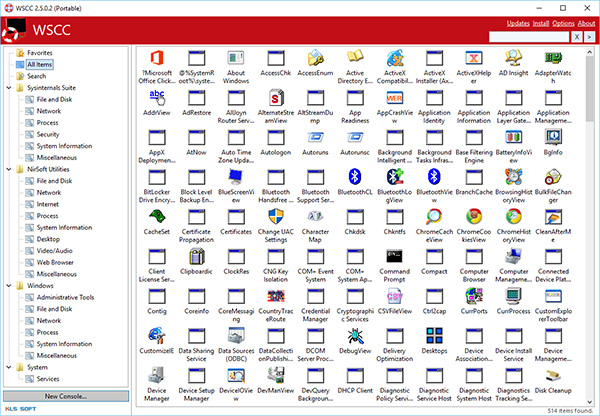Open the CustomizeIE icon
The height and width of the screenshot is (416, 600).
157,336
